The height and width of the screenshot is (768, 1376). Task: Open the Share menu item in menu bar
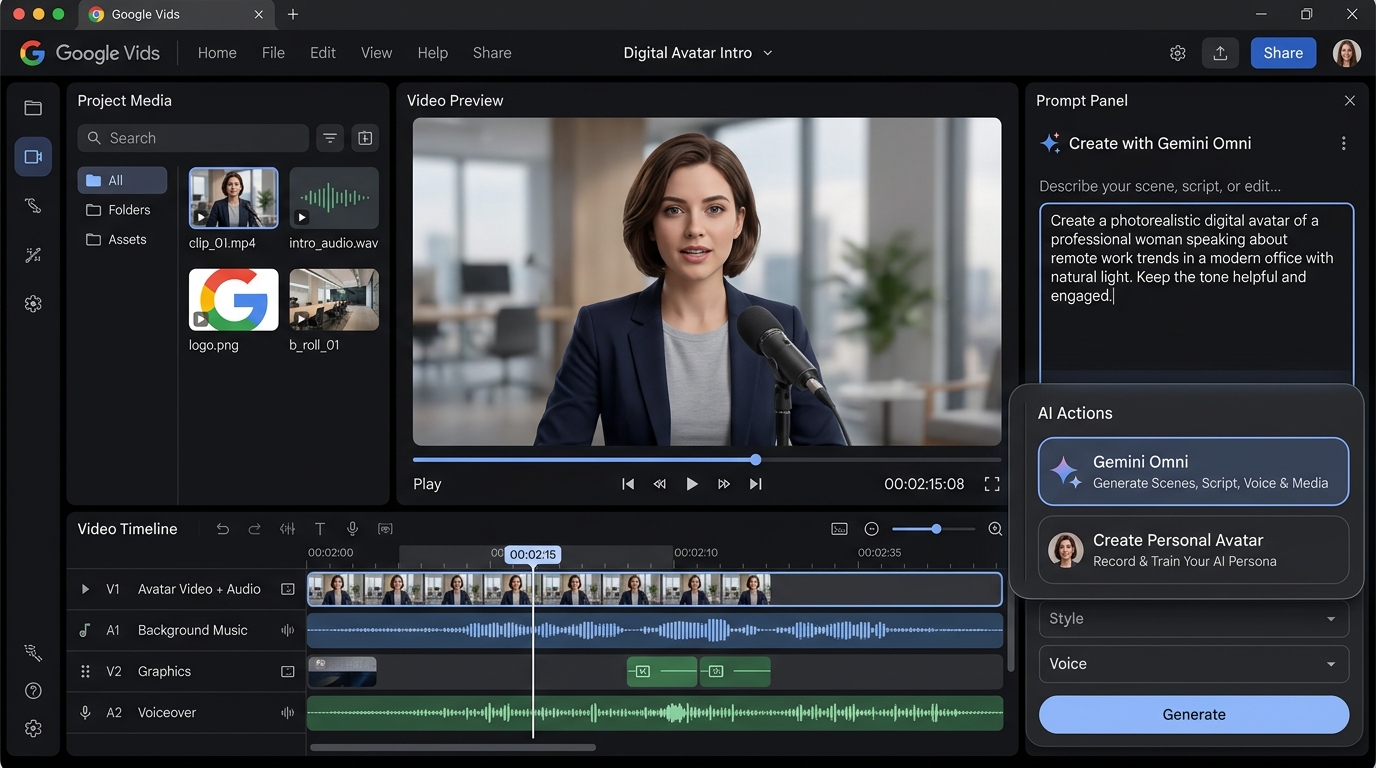click(492, 53)
